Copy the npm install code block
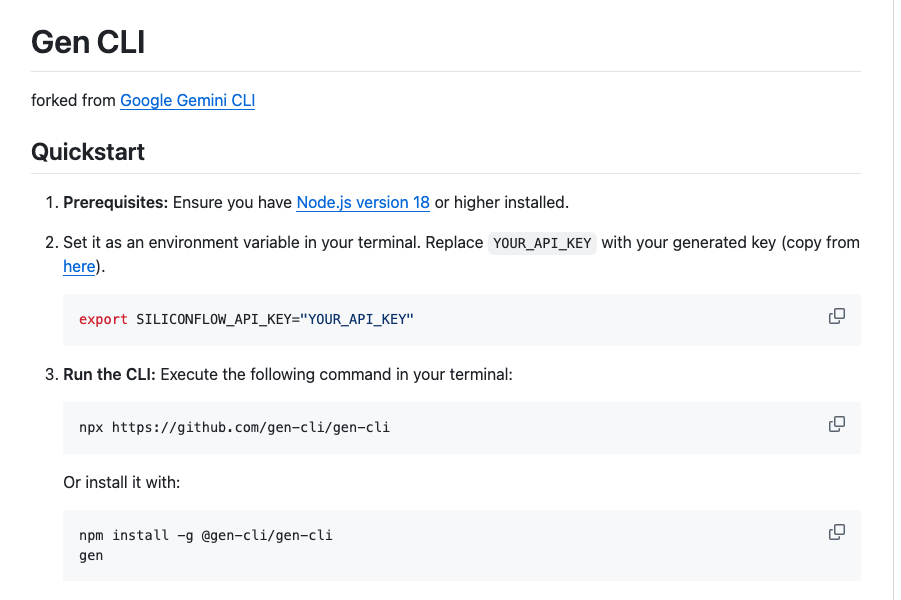Viewport: 901px width, 600px height. [837, 533]
